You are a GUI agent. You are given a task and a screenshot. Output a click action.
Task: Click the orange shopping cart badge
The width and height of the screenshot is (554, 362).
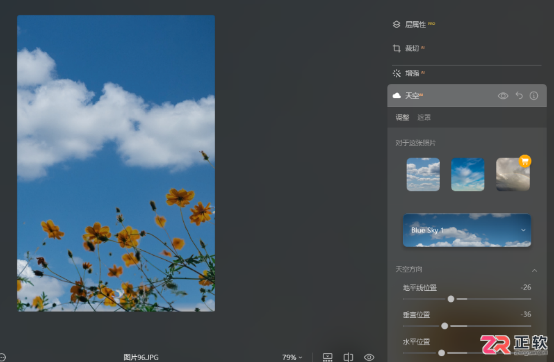pos(525,161)
